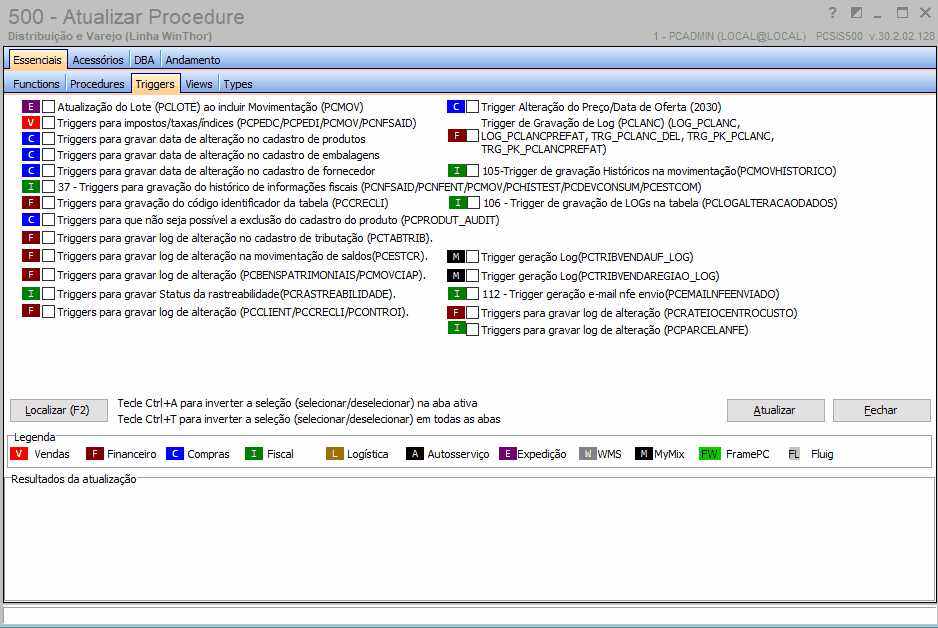Open the Views sub-tab
Viewport: 938px width, 628px height.
pos(199,84)
